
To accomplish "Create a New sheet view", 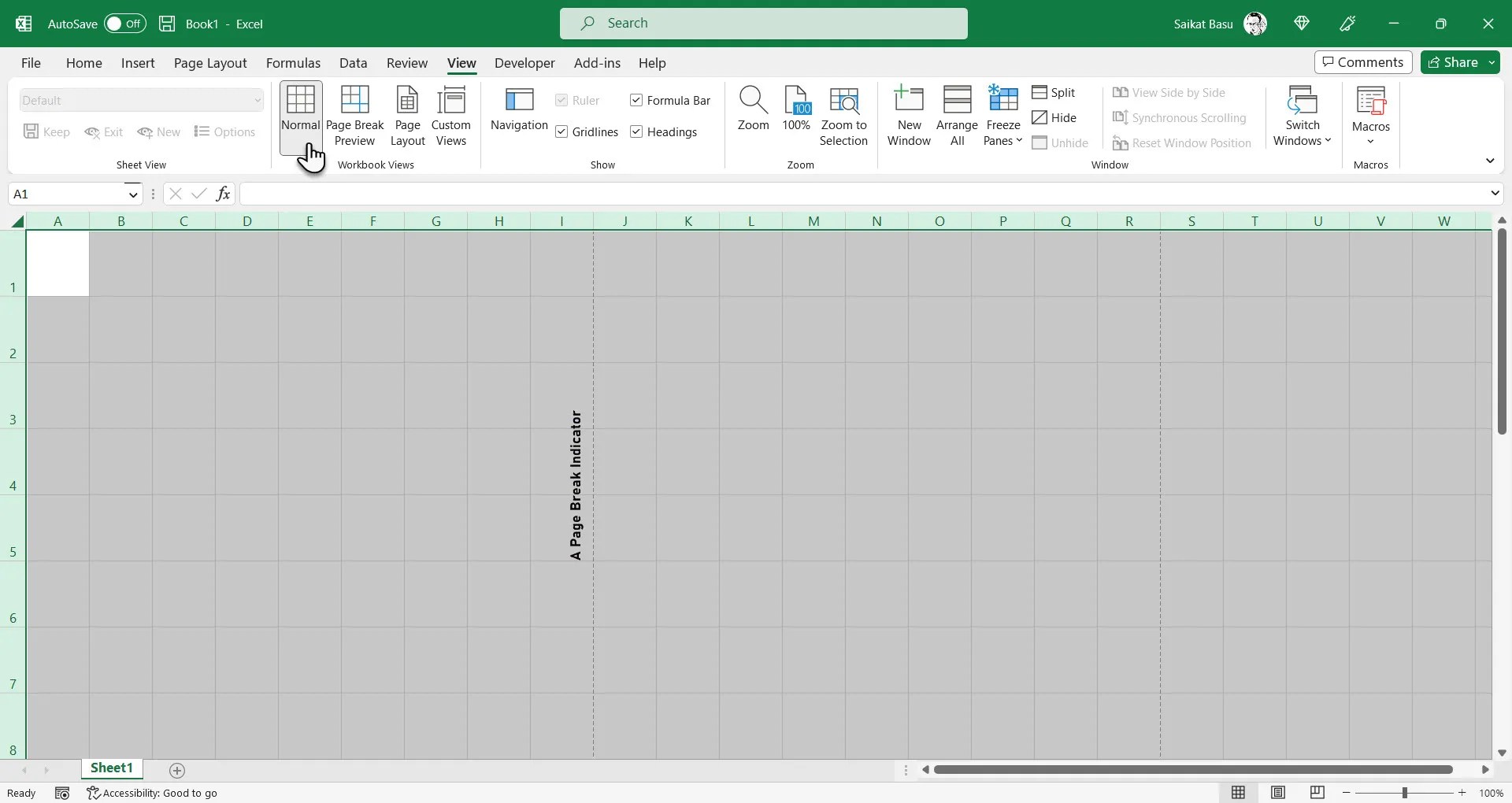I will point(160,131).
